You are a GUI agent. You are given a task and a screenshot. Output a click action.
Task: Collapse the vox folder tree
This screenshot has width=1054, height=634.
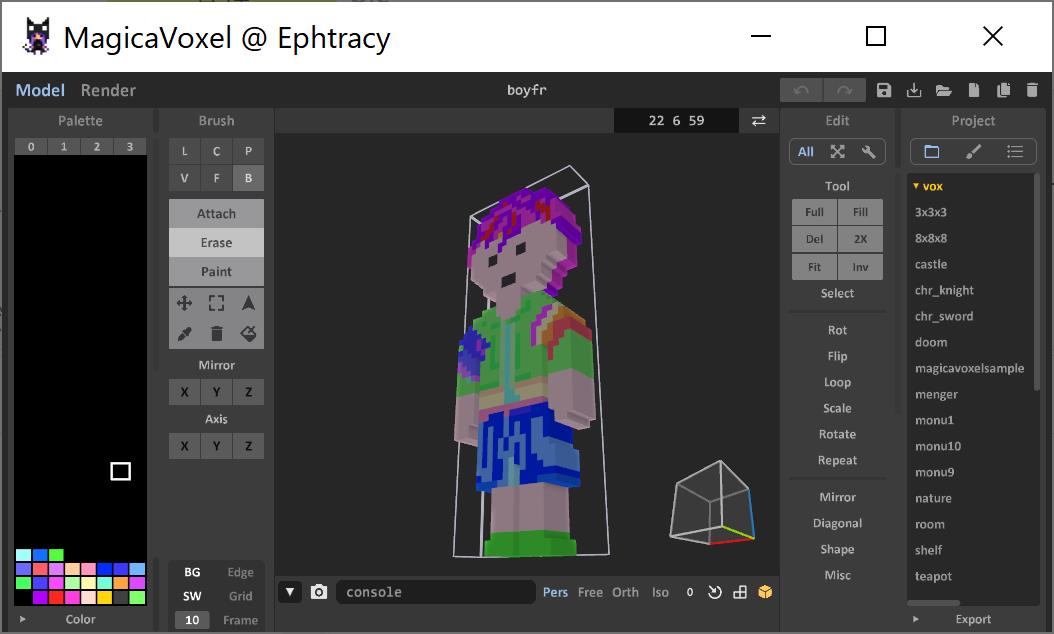coord(916,186)
